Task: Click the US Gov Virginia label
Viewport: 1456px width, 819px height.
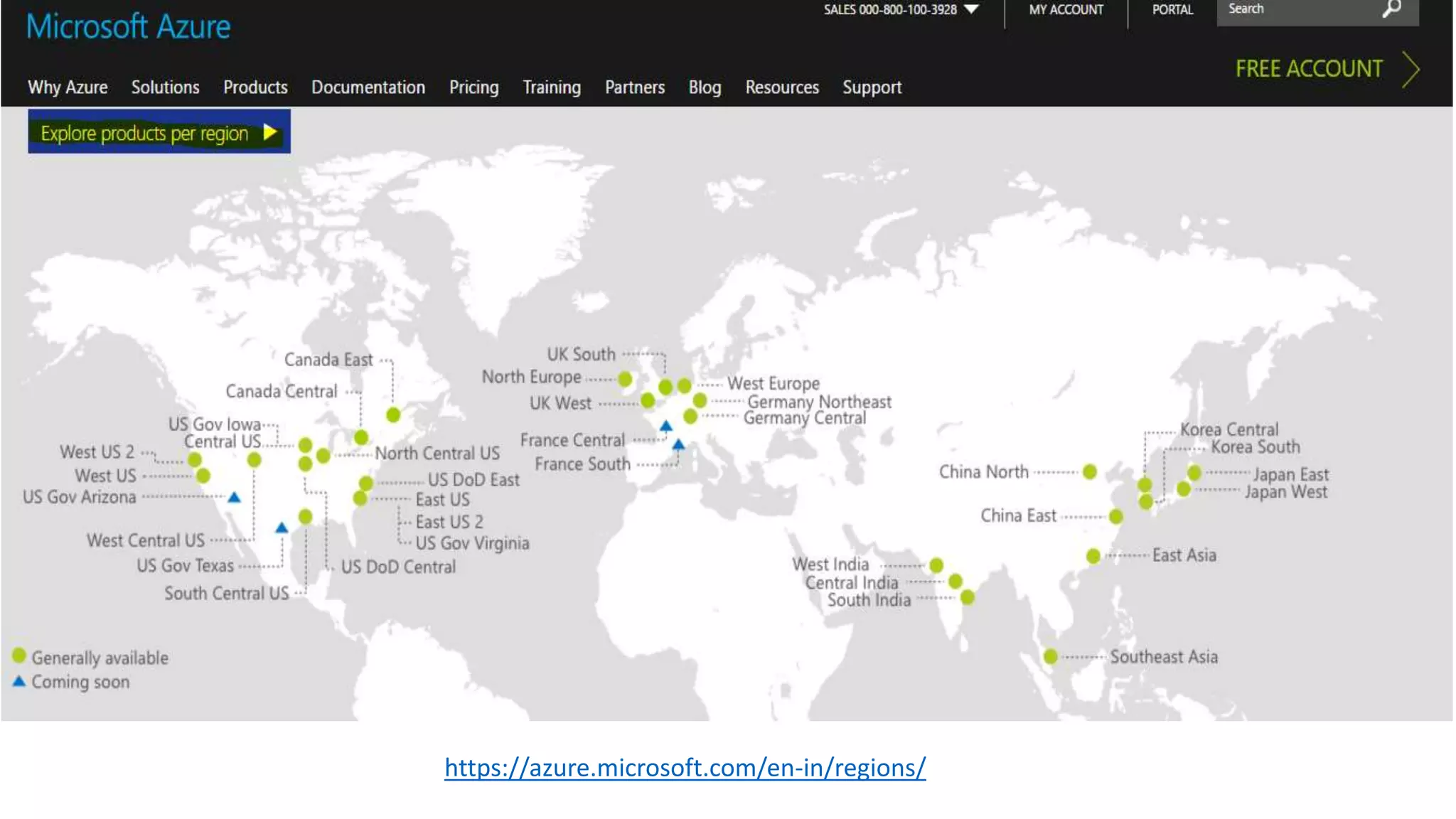Action: (473, 544)
